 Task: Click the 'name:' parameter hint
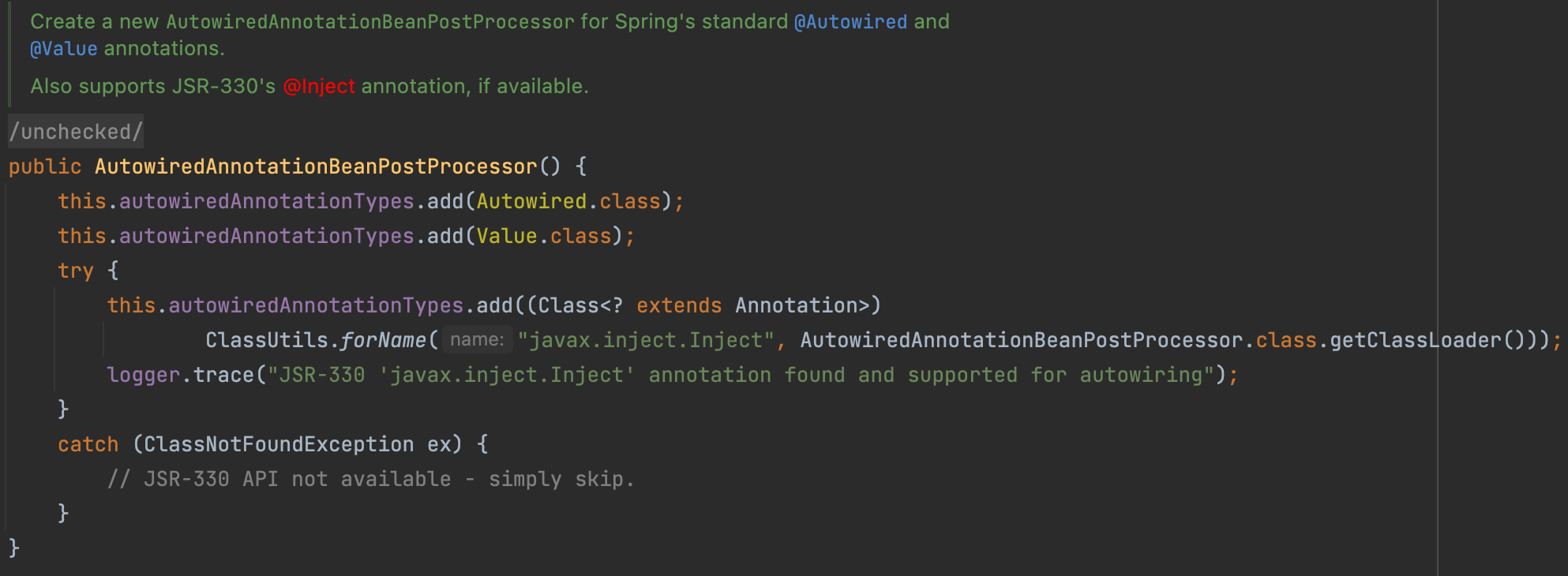point(477,340)
